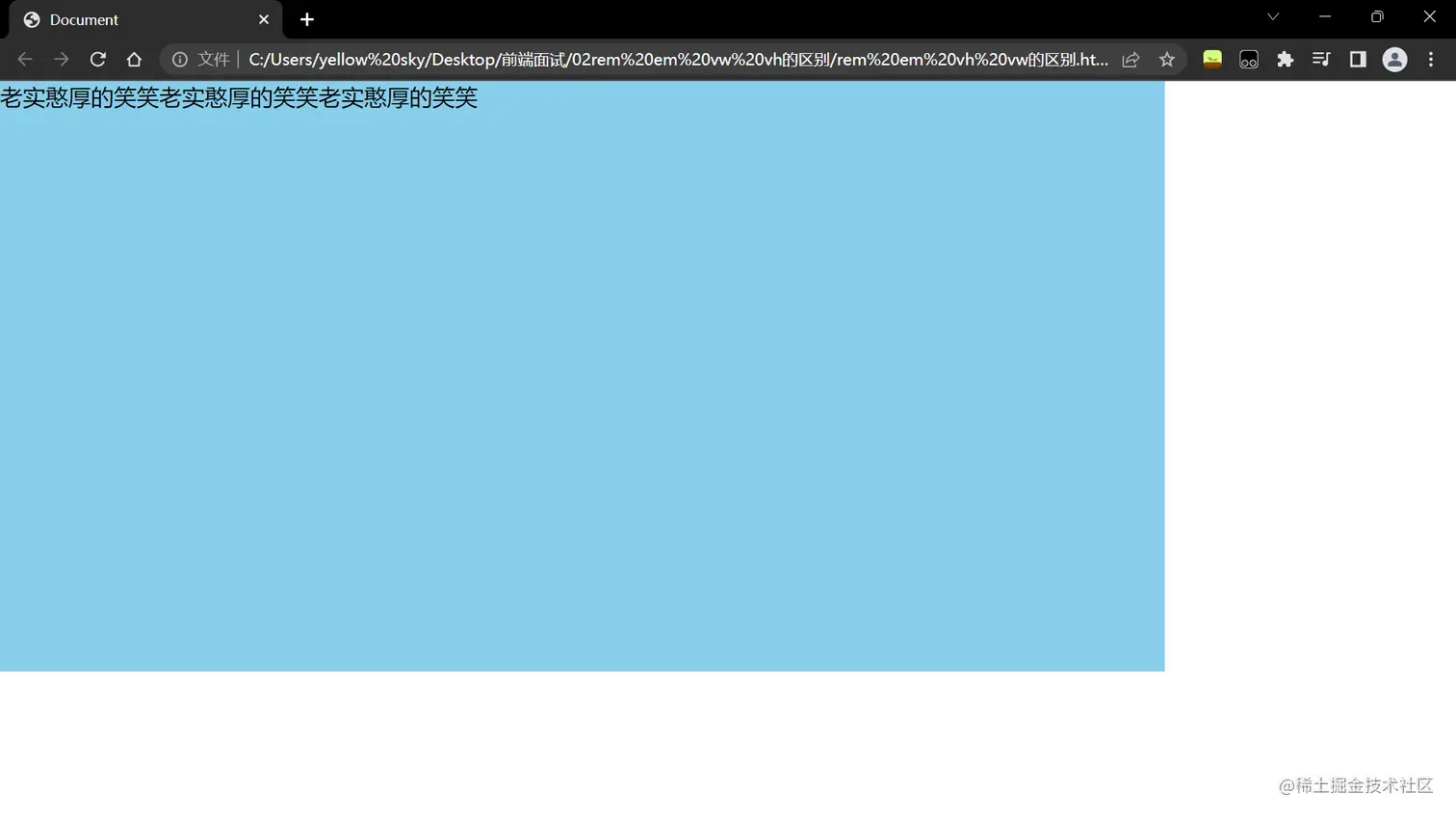Viewport: 1456px width, 818px height.
Task: Restore down the browser window
Action: coord(1377,16)
